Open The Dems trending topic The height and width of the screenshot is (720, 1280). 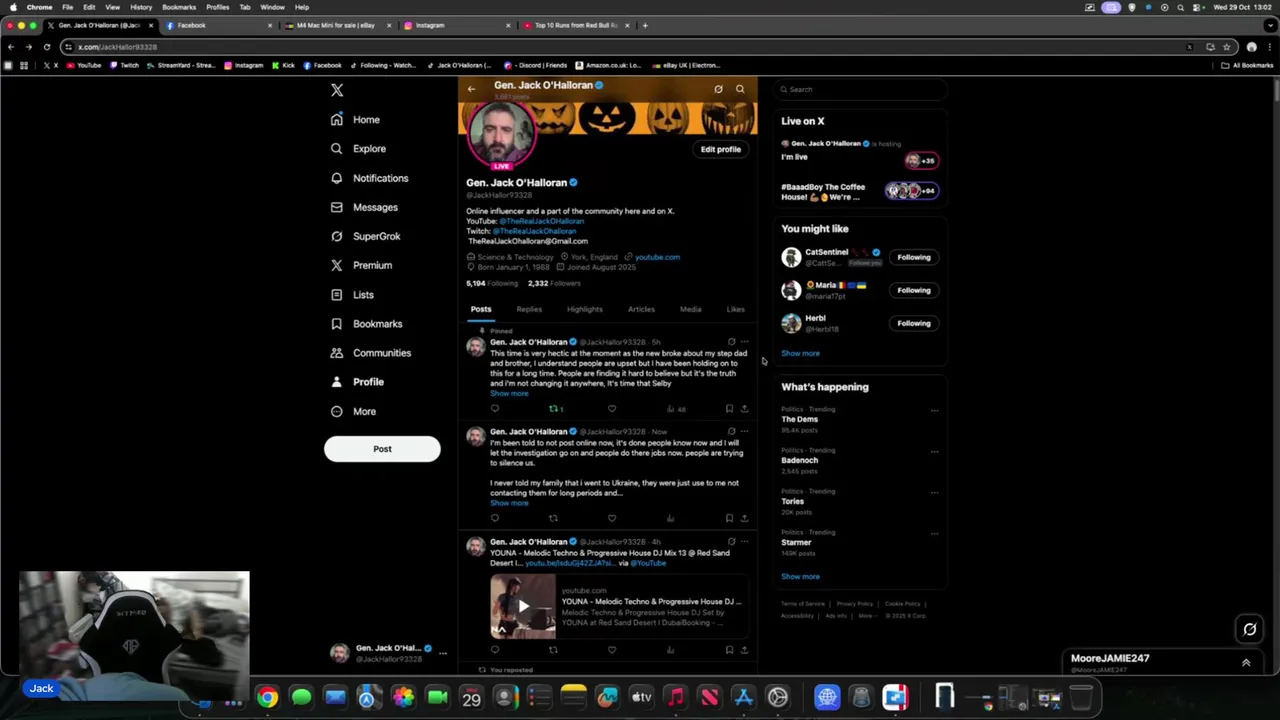pos(799,419)
